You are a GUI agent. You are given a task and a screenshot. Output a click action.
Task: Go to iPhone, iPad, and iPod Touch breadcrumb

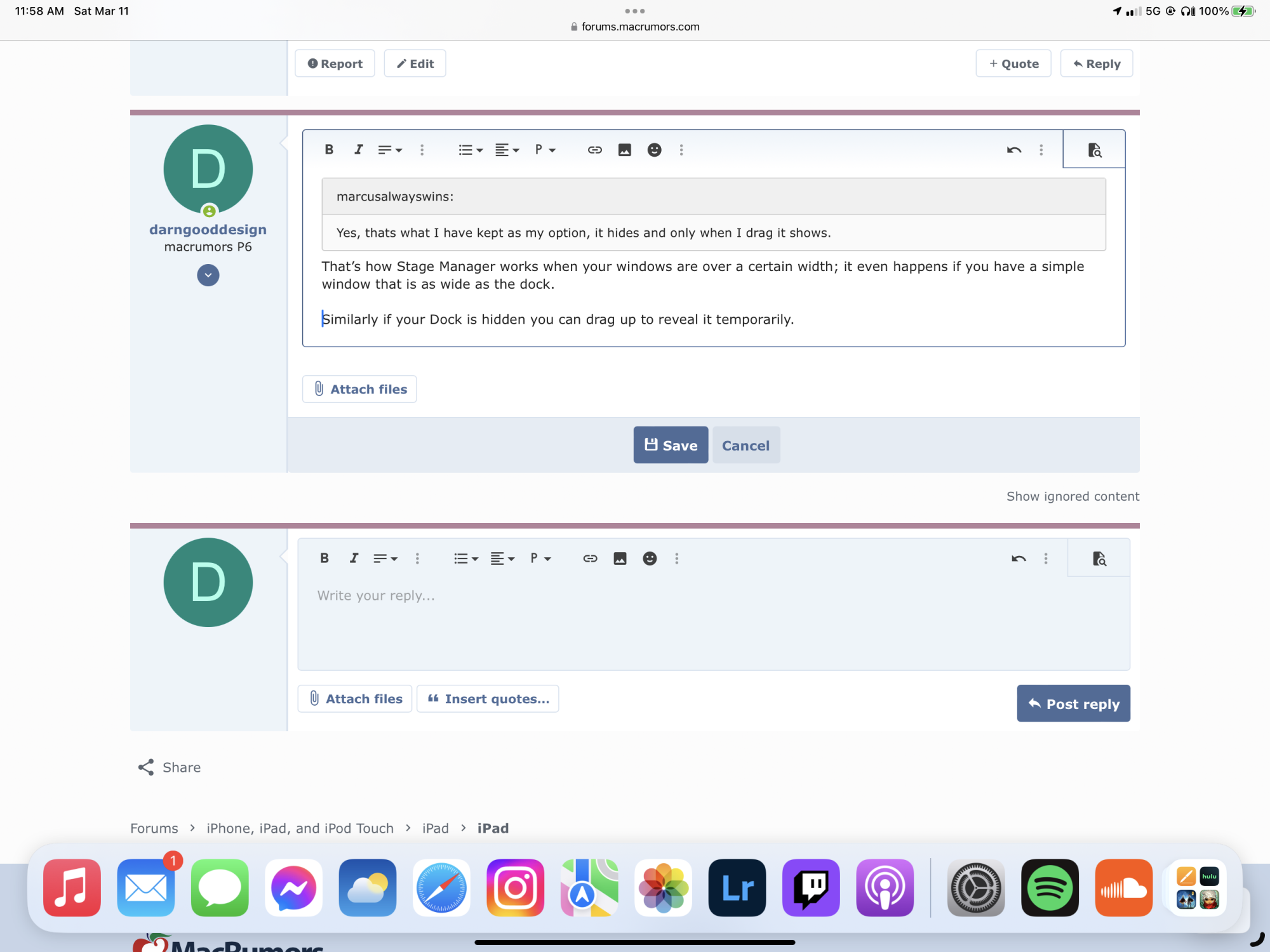click(x=300, y=828)
